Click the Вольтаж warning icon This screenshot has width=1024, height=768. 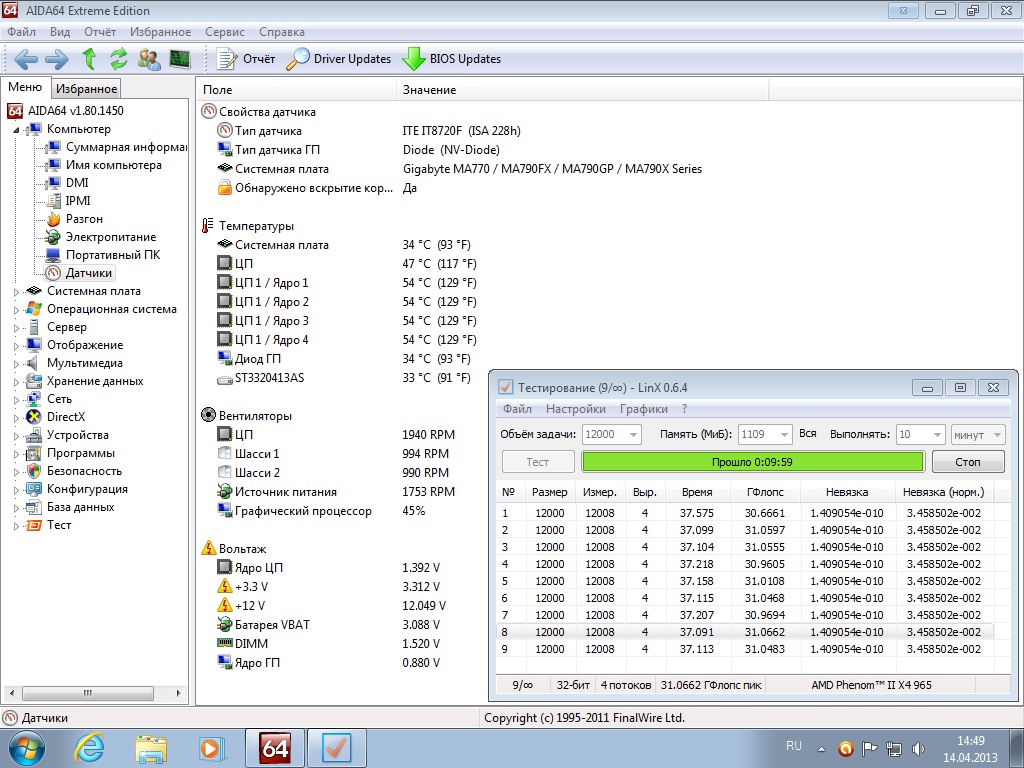(208, 548)
